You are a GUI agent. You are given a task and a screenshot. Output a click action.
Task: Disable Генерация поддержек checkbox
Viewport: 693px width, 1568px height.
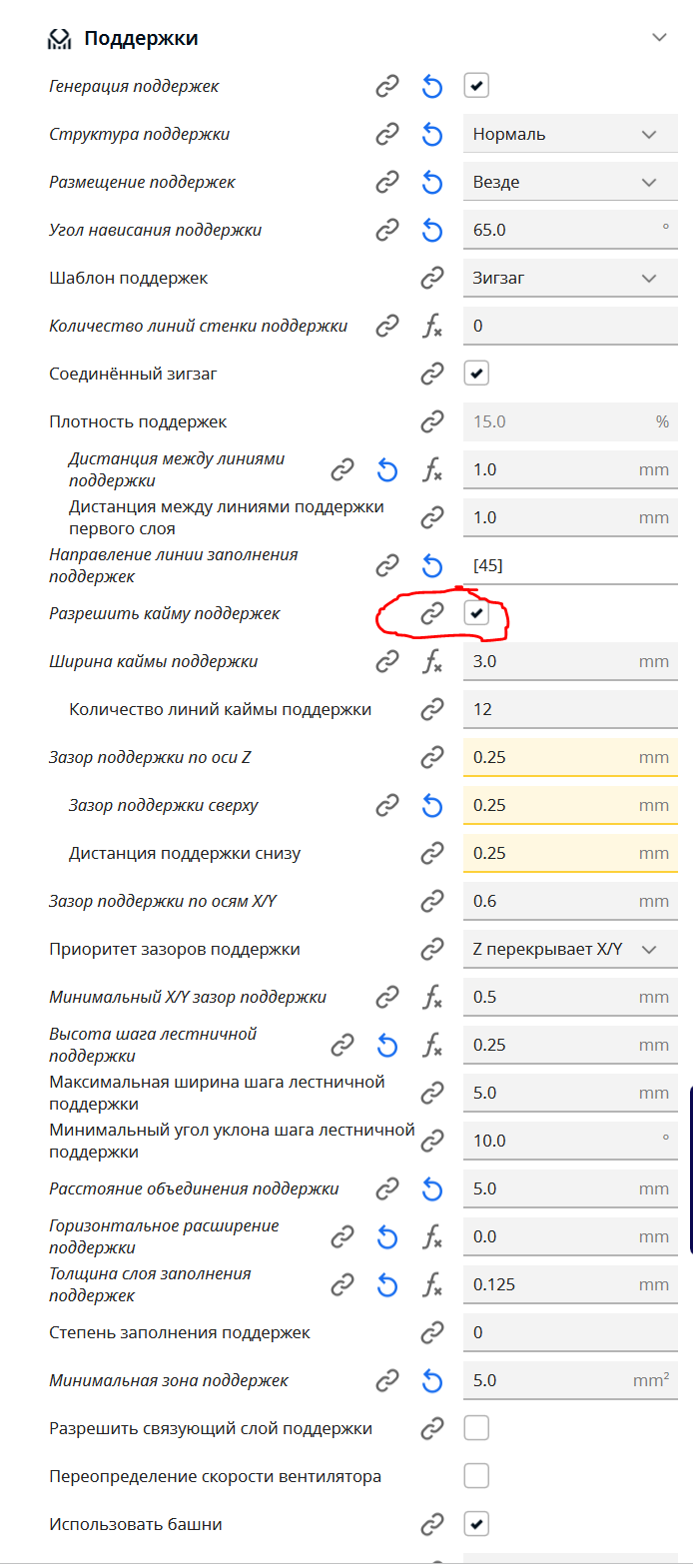click(476, 86)
